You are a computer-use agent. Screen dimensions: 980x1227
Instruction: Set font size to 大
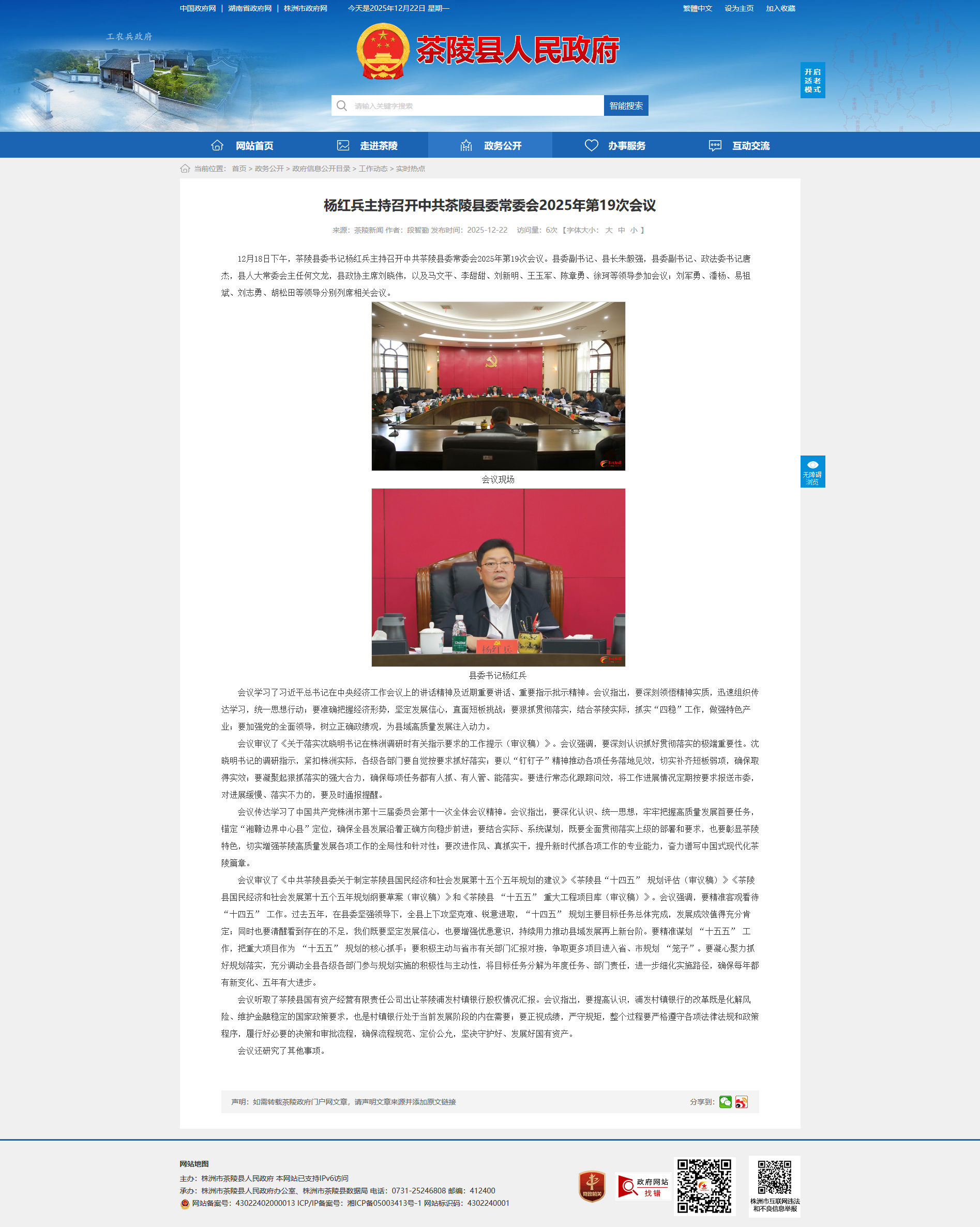click(x=608, y=230)
